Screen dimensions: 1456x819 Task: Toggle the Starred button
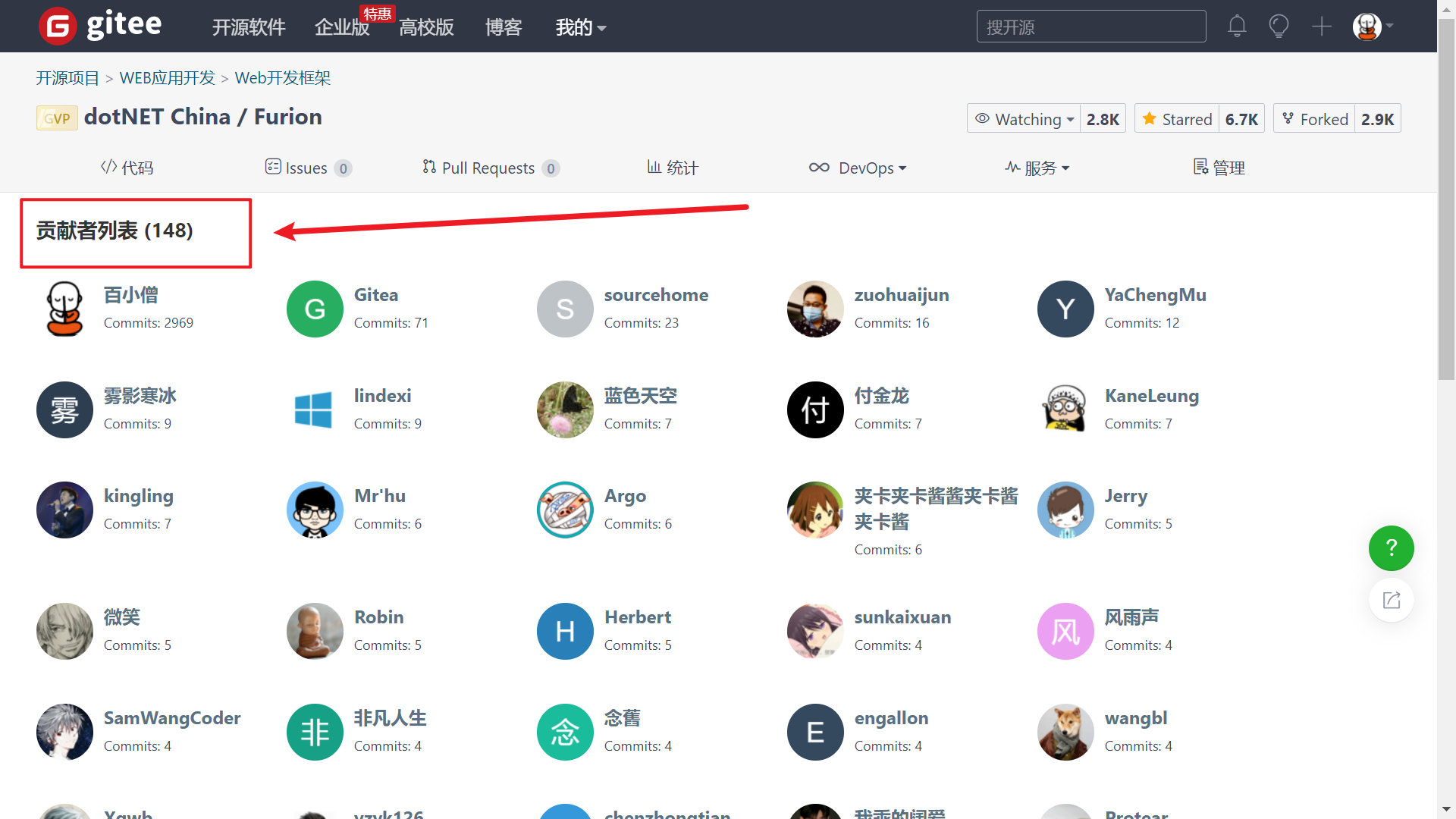[1177, 119]
